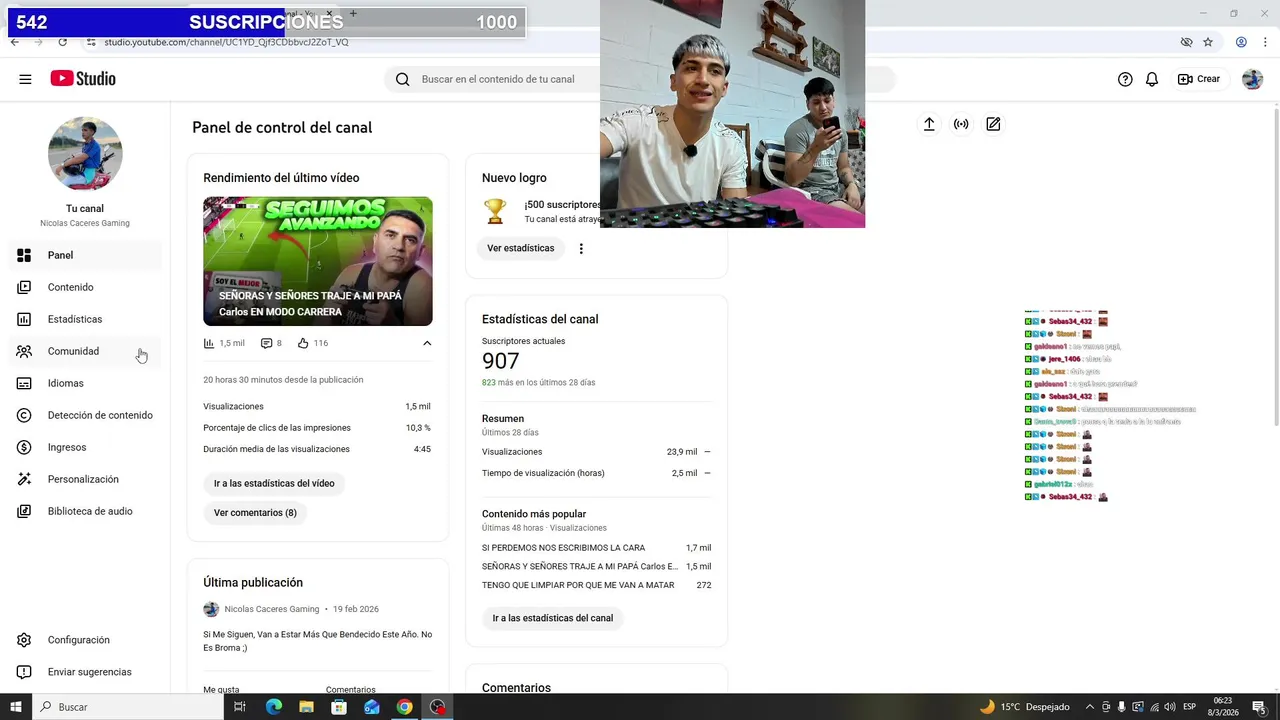Open the Chrome three-dot menu
The height and width of the screenshot is (720, 1280).
pos(1266,42)
